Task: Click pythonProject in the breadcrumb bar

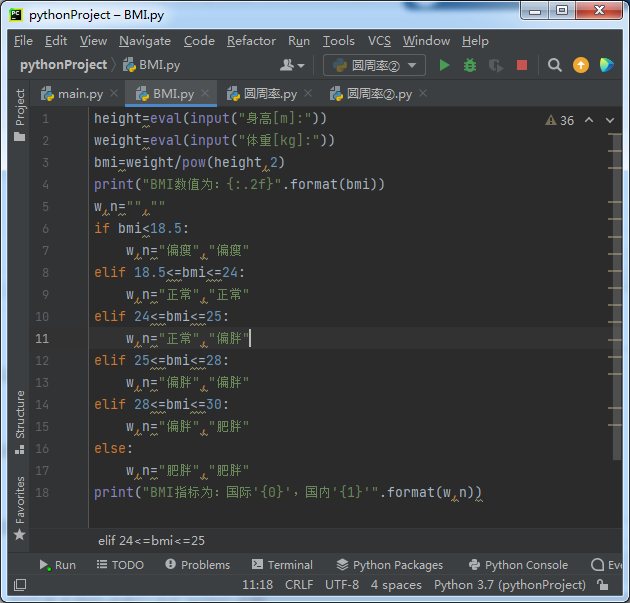Action: [63, 65]
